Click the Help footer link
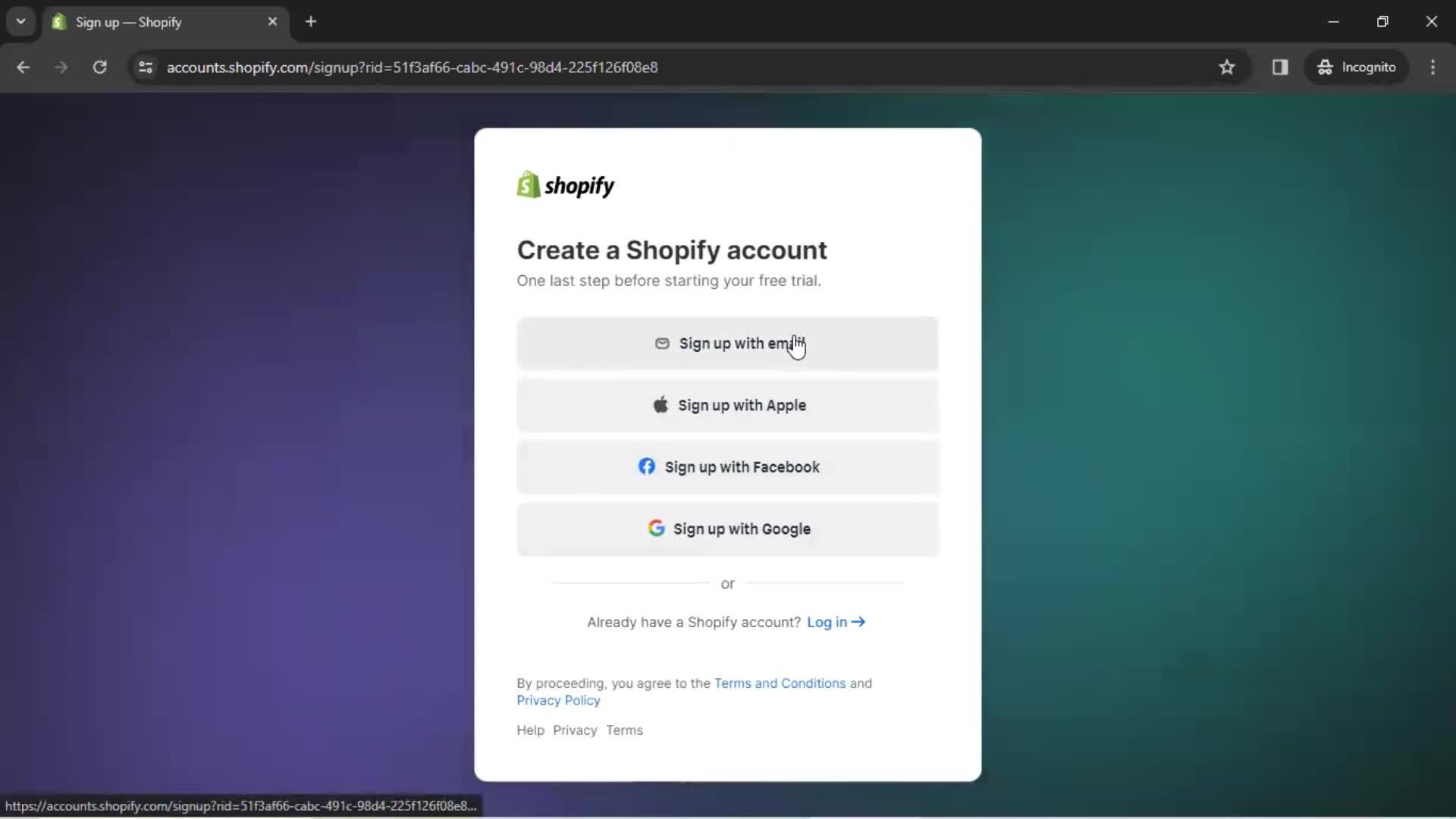Image resolution: width=1456 pixels, height=819 pixels. point(530,730)
